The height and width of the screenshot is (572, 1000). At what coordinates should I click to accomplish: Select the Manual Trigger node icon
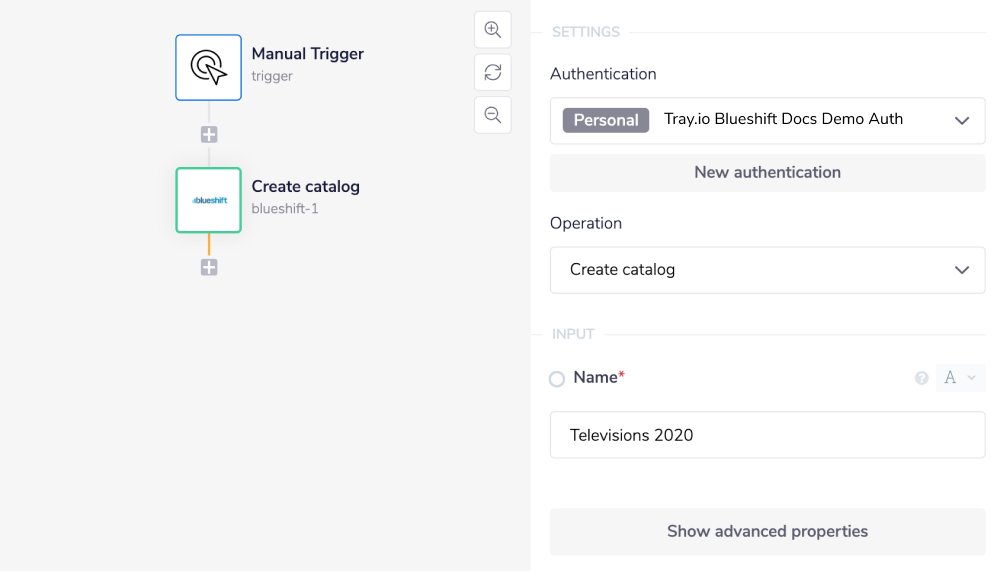(x=208, y=68)
